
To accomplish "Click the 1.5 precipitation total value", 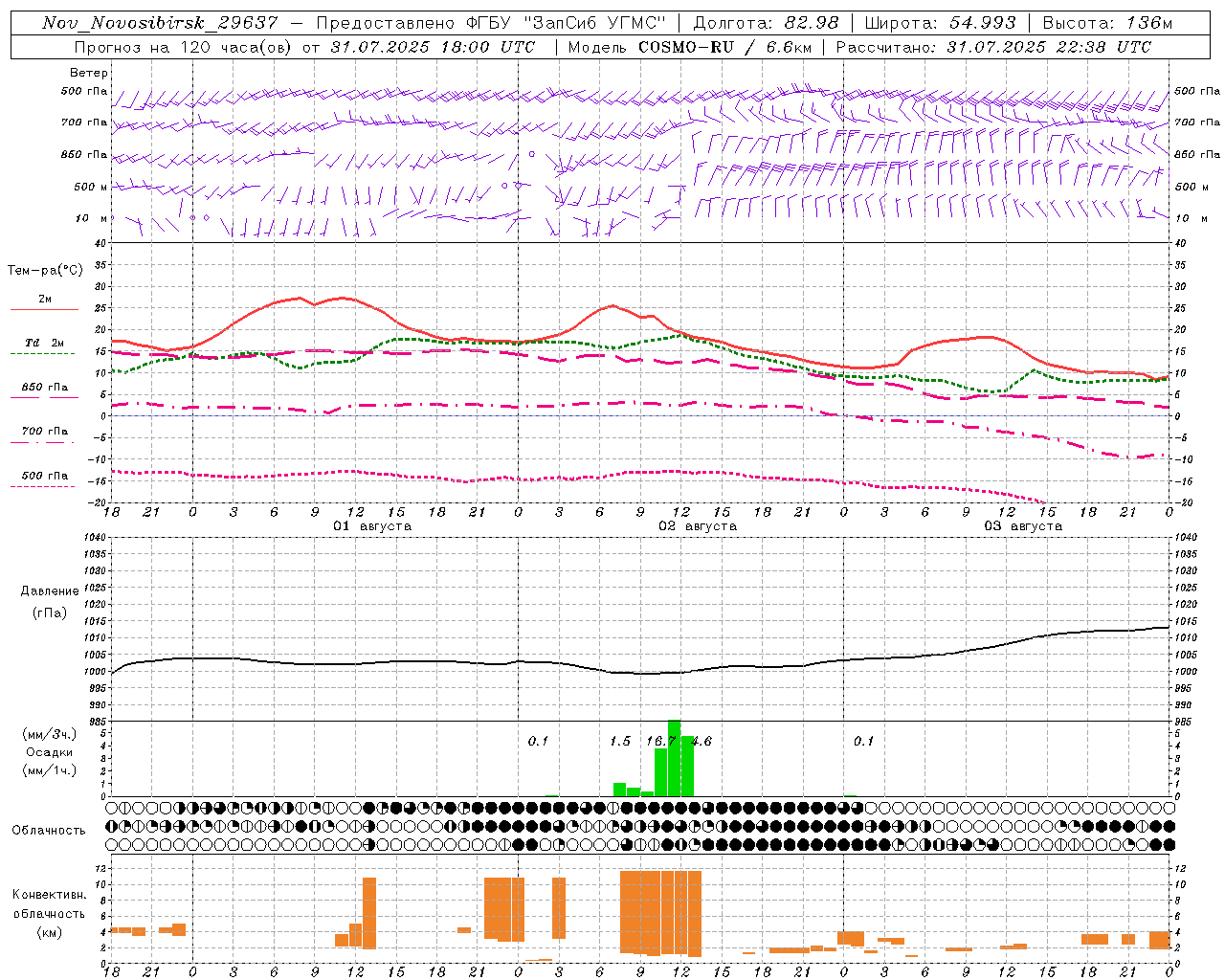I will (620, 741).
